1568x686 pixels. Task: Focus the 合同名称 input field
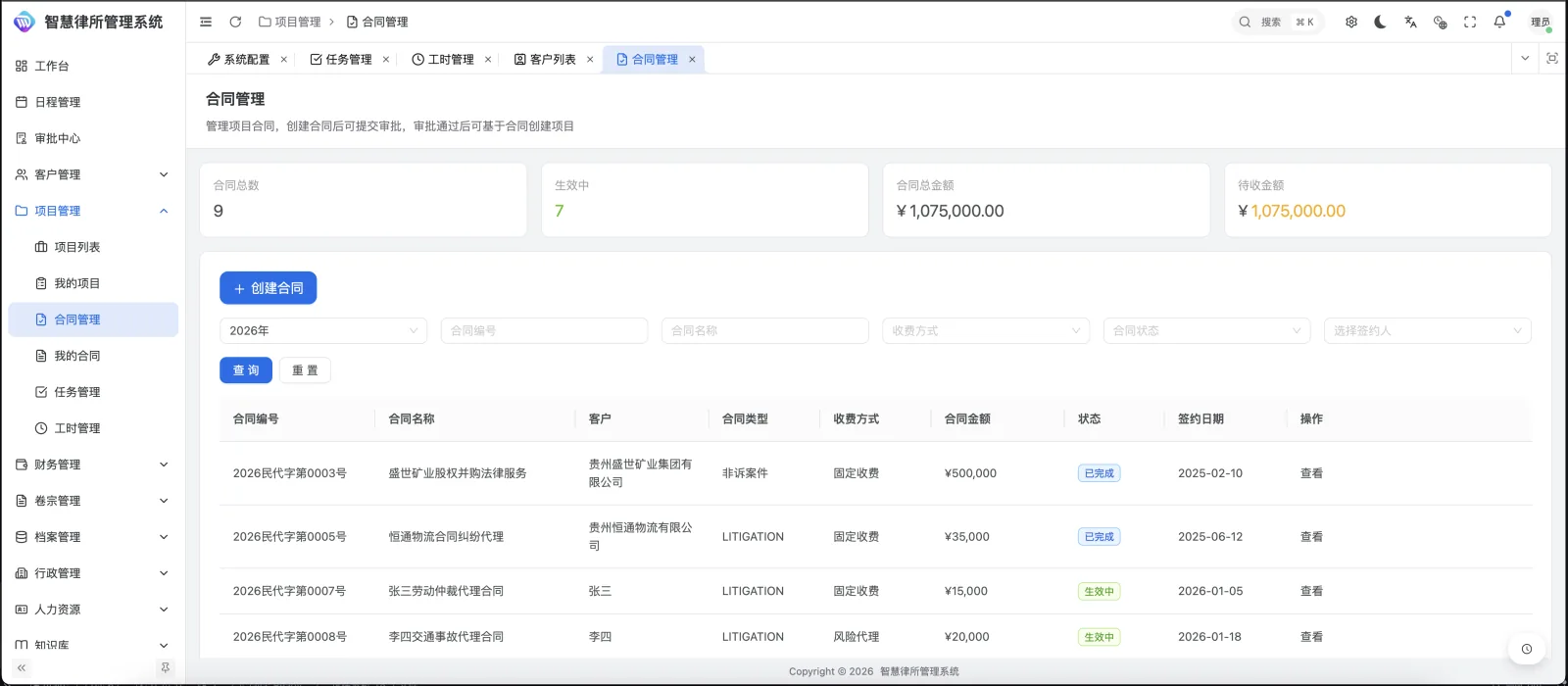[x=765, y=331]
